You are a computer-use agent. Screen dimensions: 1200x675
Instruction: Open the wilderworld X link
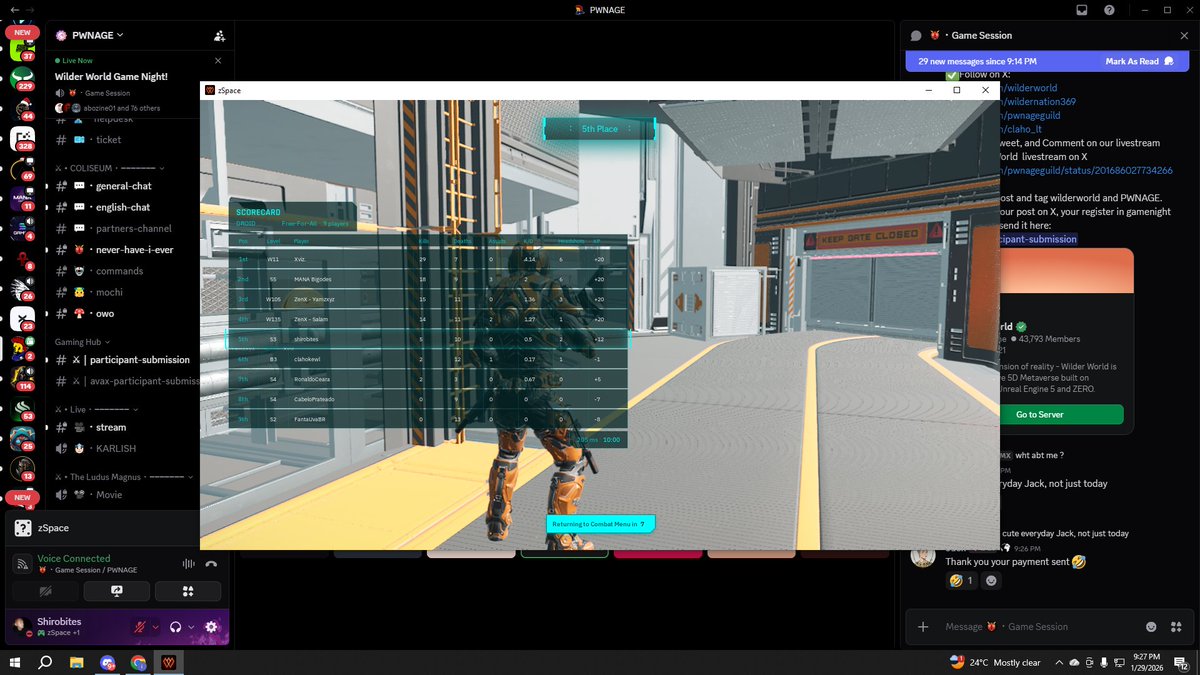[1028, 88]
